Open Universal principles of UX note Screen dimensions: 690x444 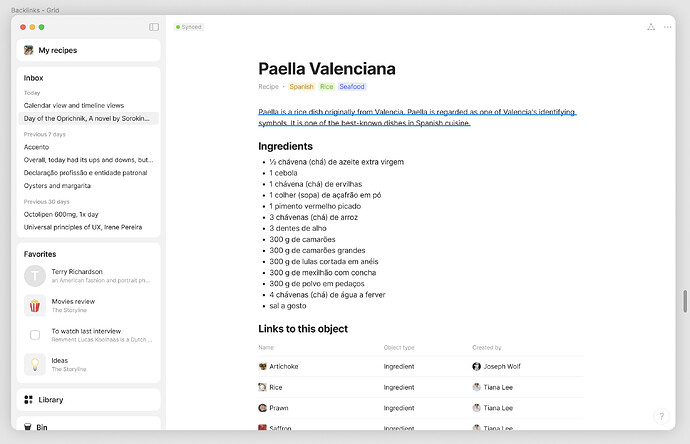pyautogui.click(x=83, y=227)
